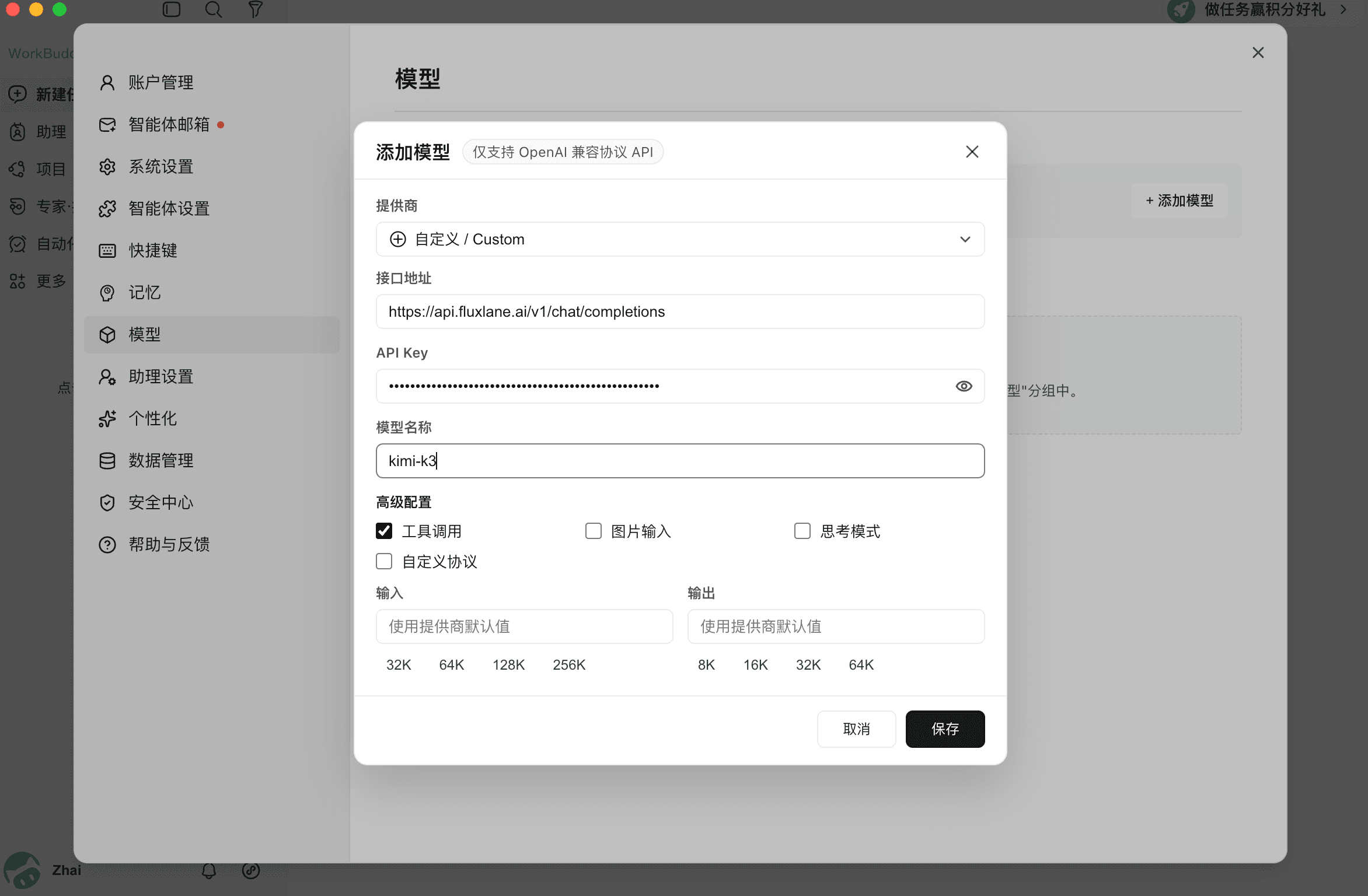Expand the 提供商 Custom dropdown

tap(680, 239)
